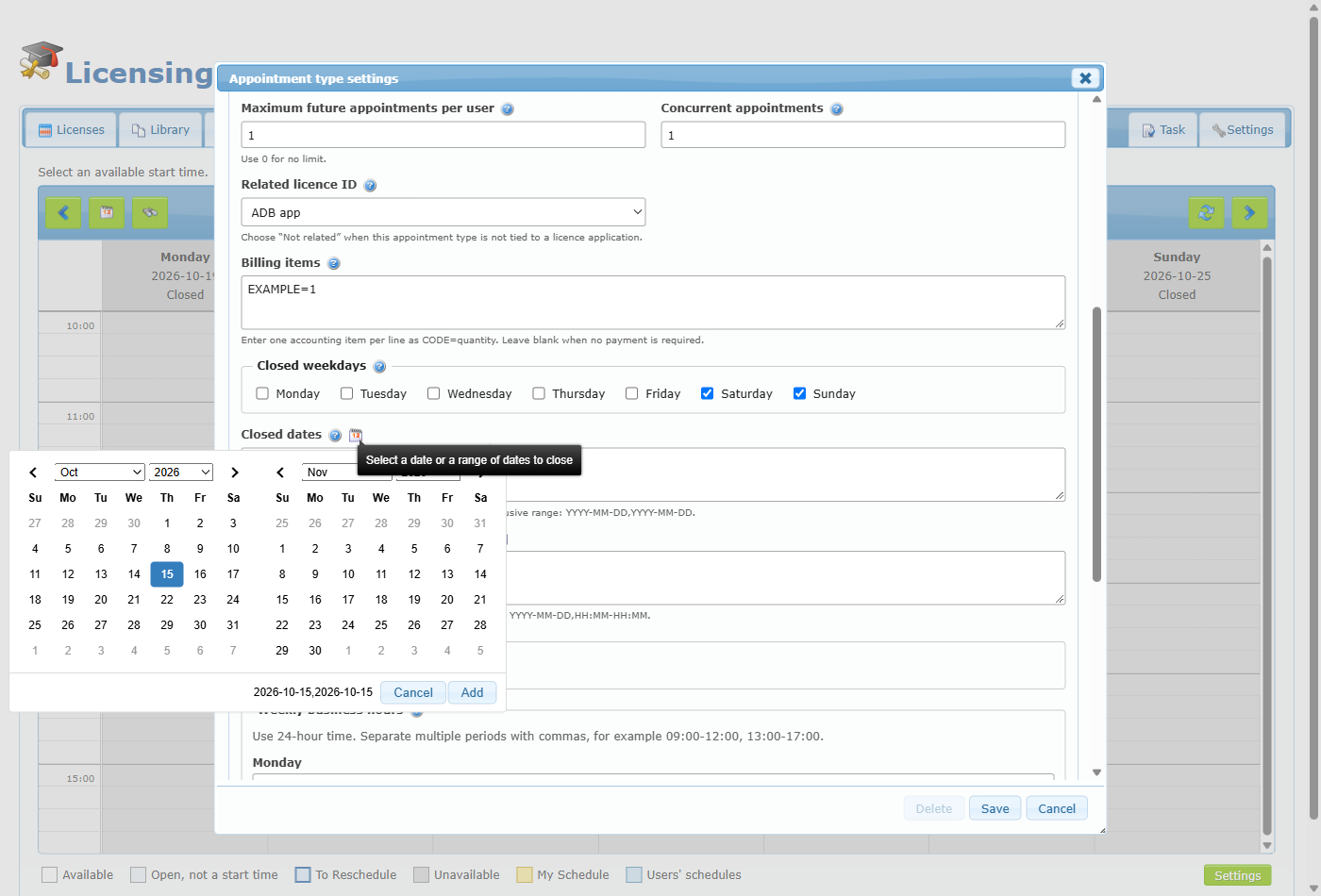The width and height of the screenshot is (1321, 896).
Task: Click the Billing items text area
Action: pyautogui.click(x=653, y=303)
